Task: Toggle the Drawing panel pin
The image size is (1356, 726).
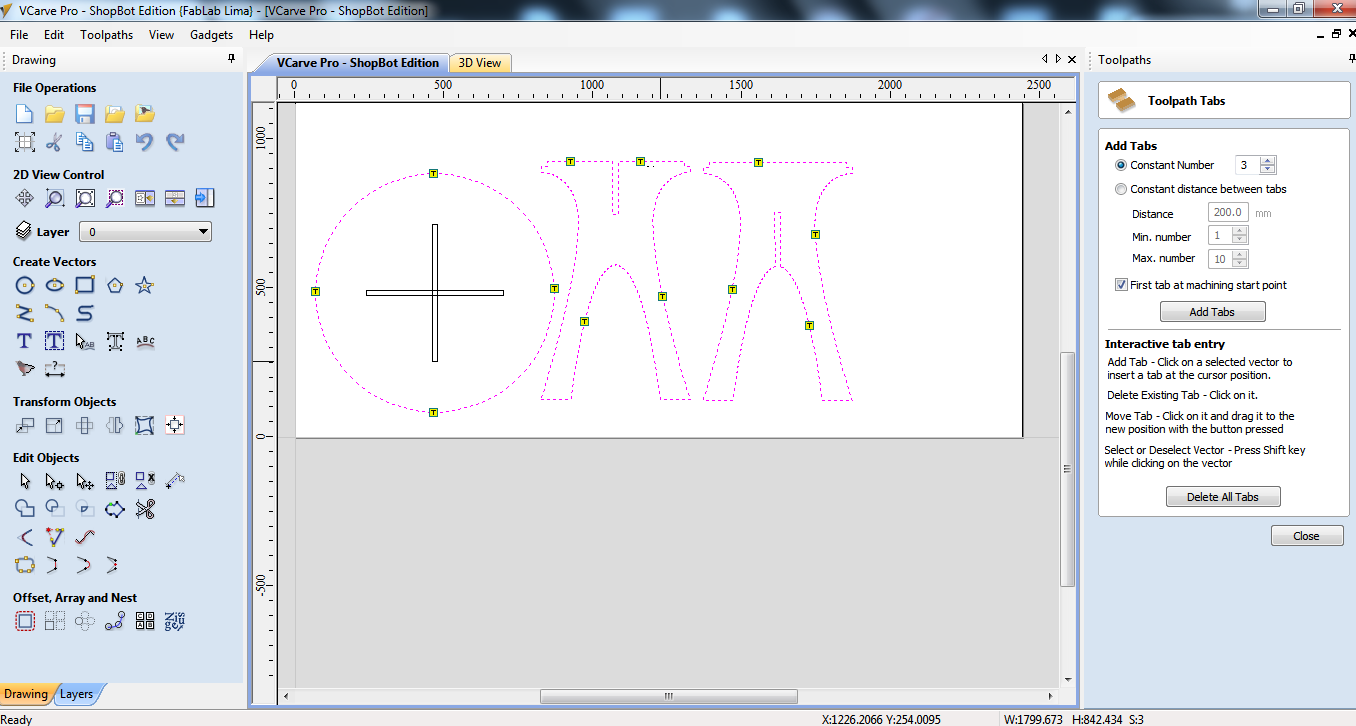Action: 232,60
